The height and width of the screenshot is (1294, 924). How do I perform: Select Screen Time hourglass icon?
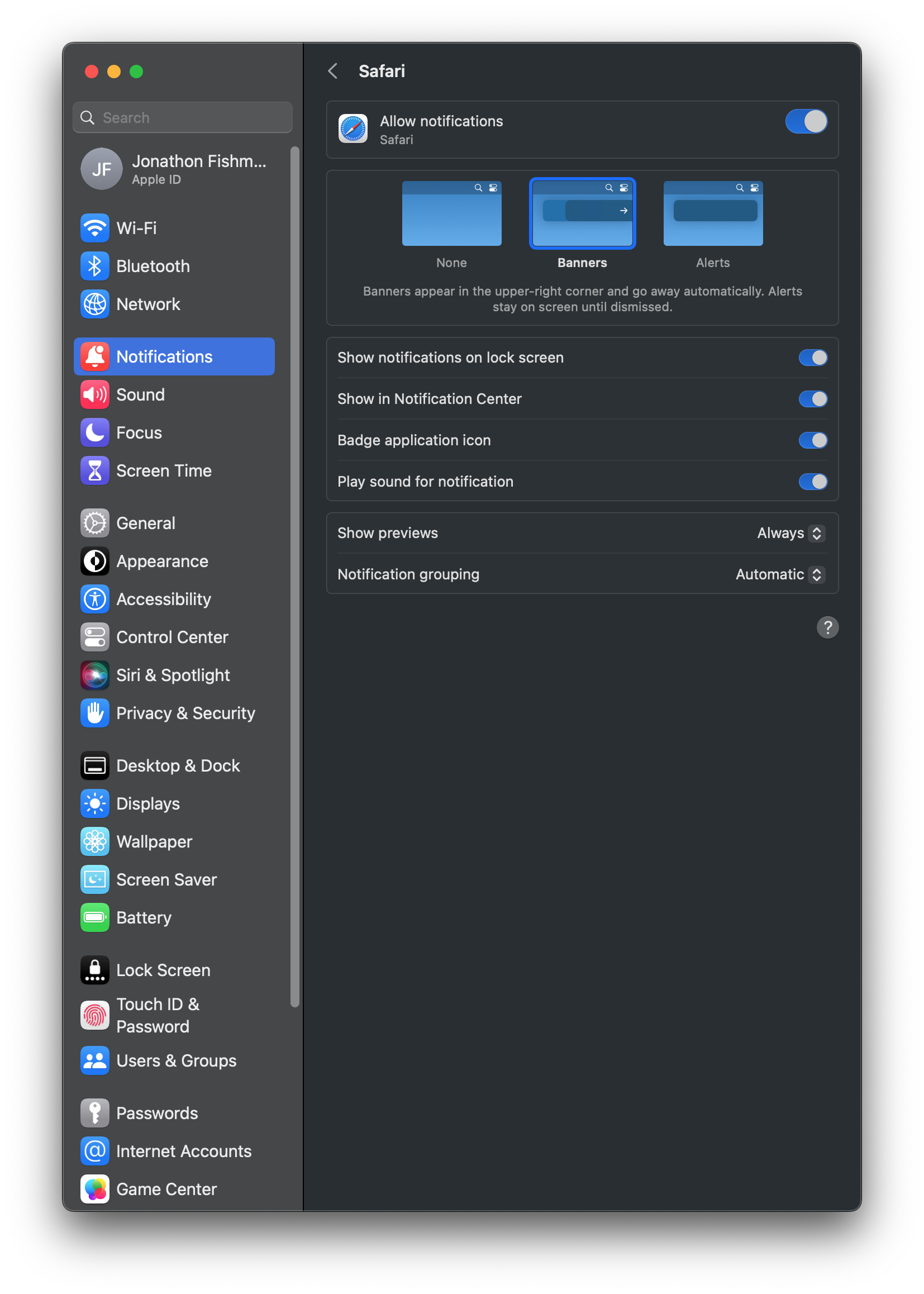[94, 471]
